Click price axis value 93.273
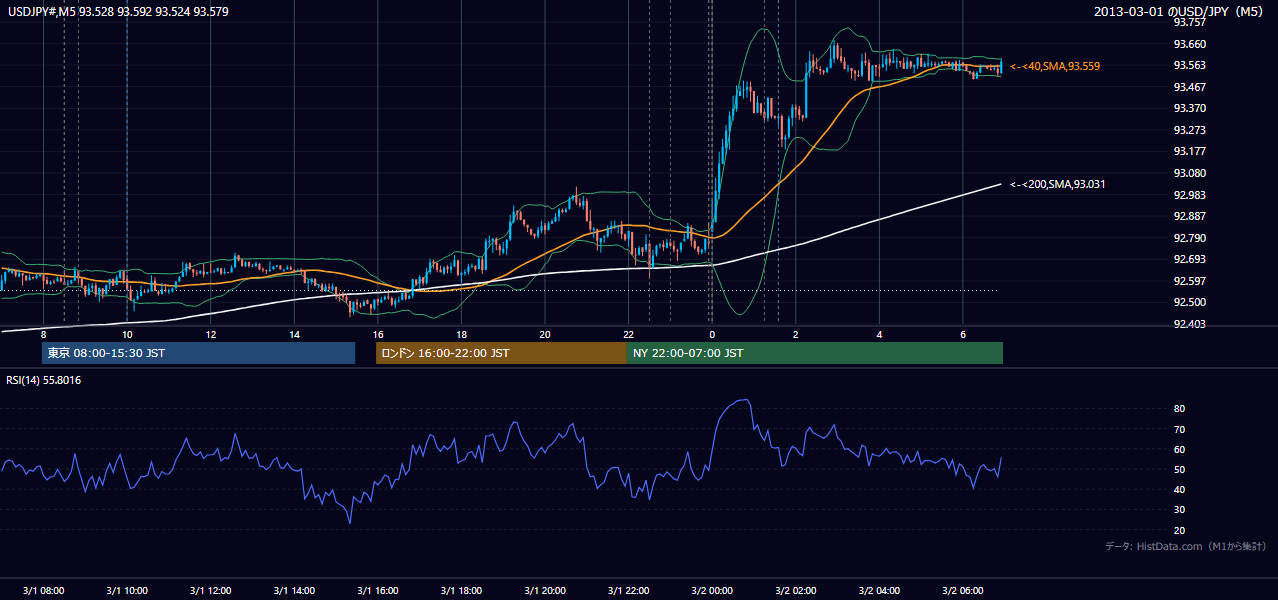Image resolution: width=1278 pixels, height=600 pixels. (1189, 130)
